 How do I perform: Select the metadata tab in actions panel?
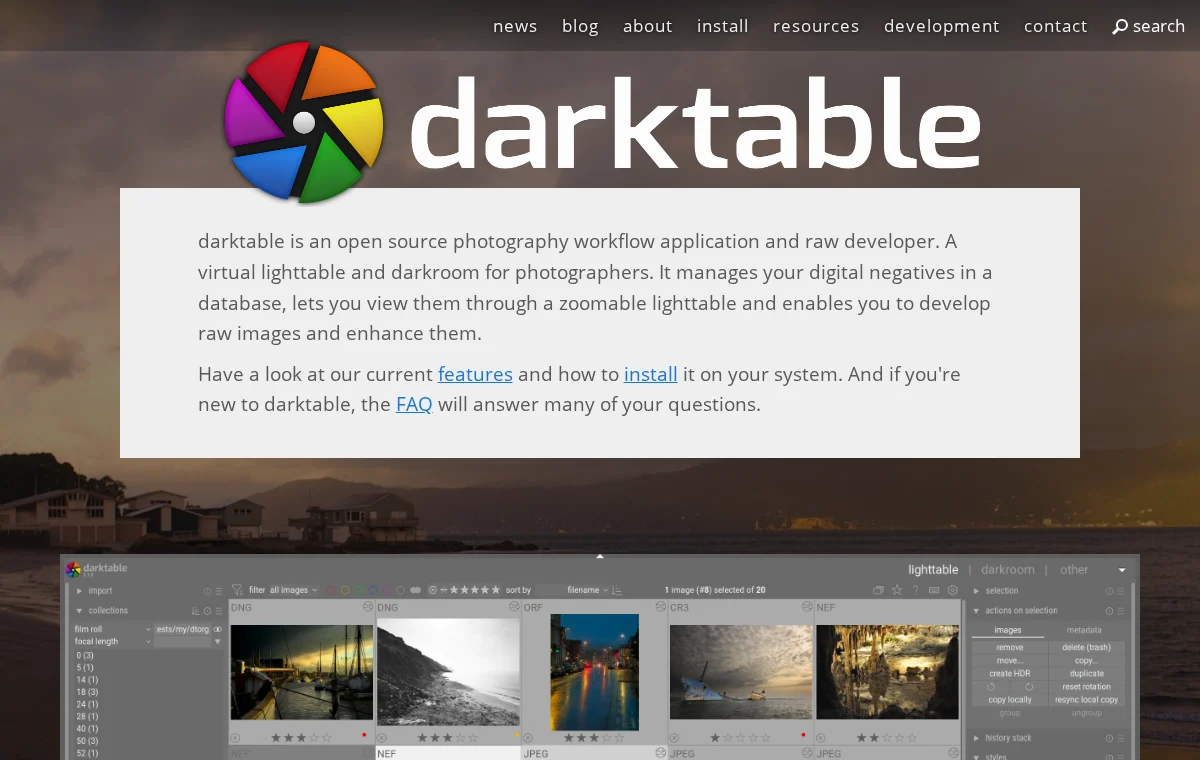(1084, 630)
